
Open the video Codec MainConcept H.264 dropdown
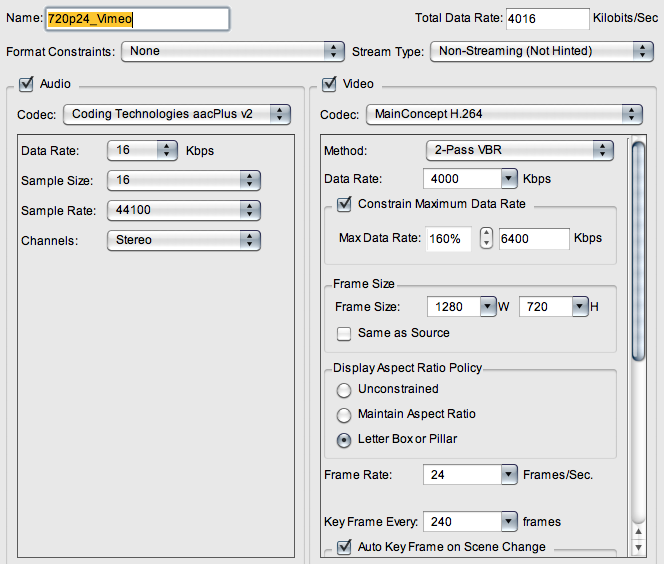point(504,115)
